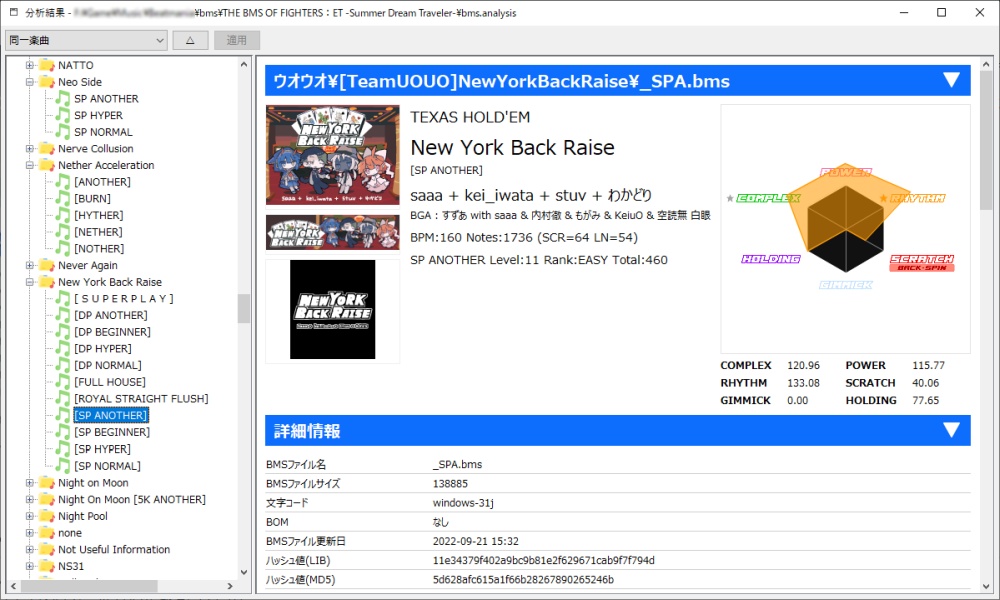Image resolution: width=1000 pixels, height=600 pixels.
Task: Click the triangle up button in toolbar
Action: (190, 40)
